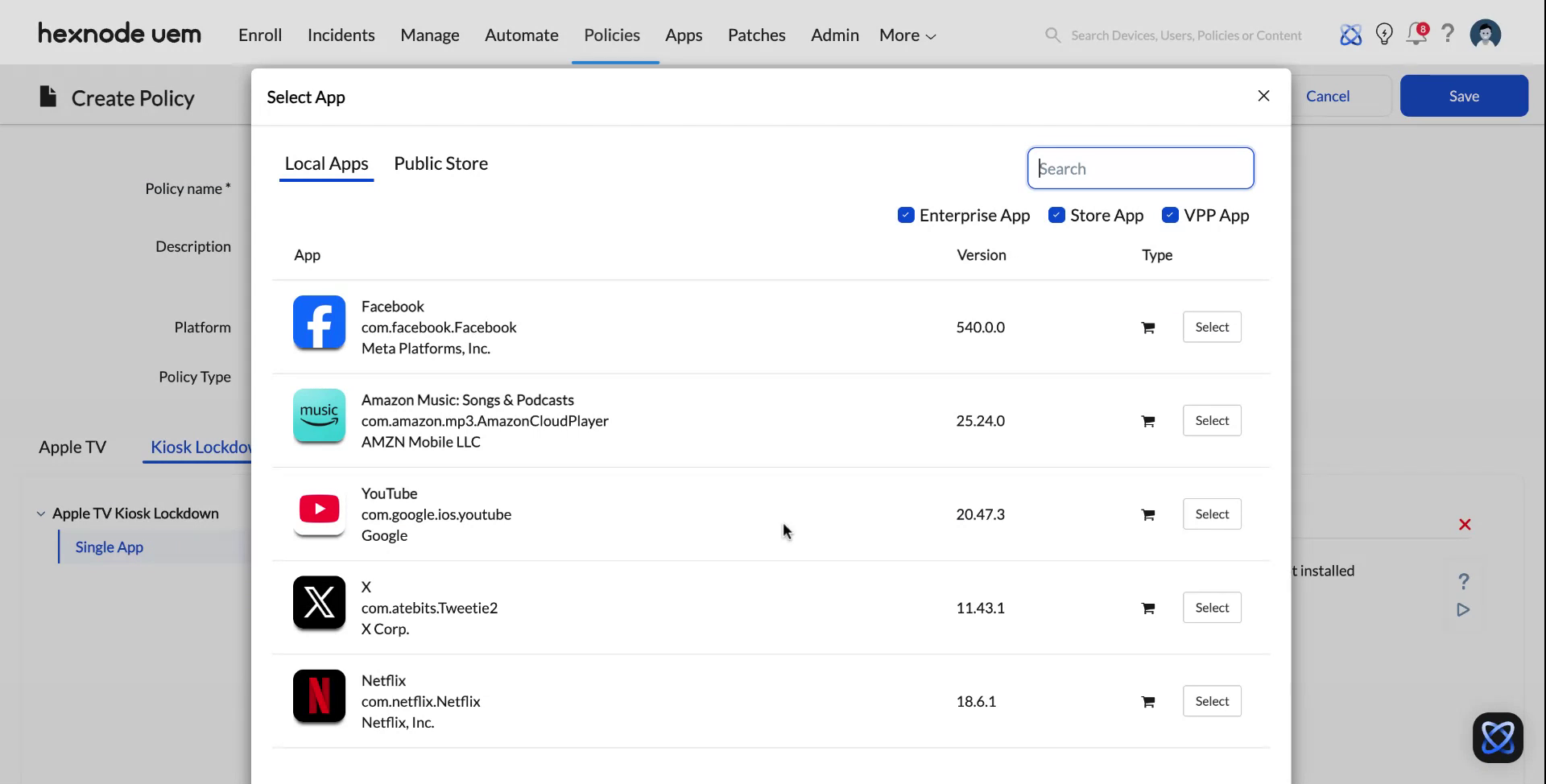Click the Amazon Music app icon
The width and height of the screenshot is (1546, 784).
coord(319,416)
